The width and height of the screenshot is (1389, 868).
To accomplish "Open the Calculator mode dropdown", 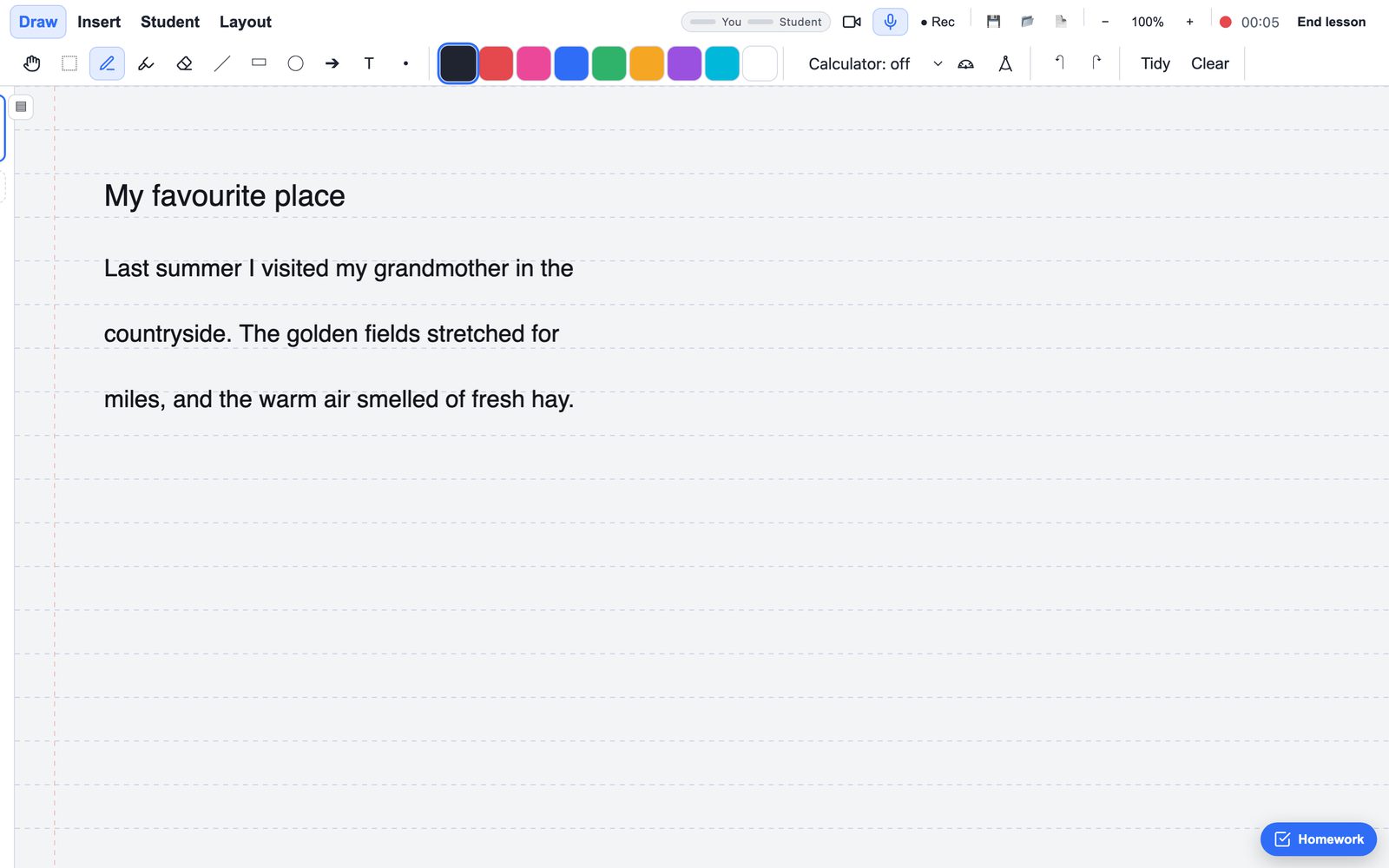I will coord(875,63).
